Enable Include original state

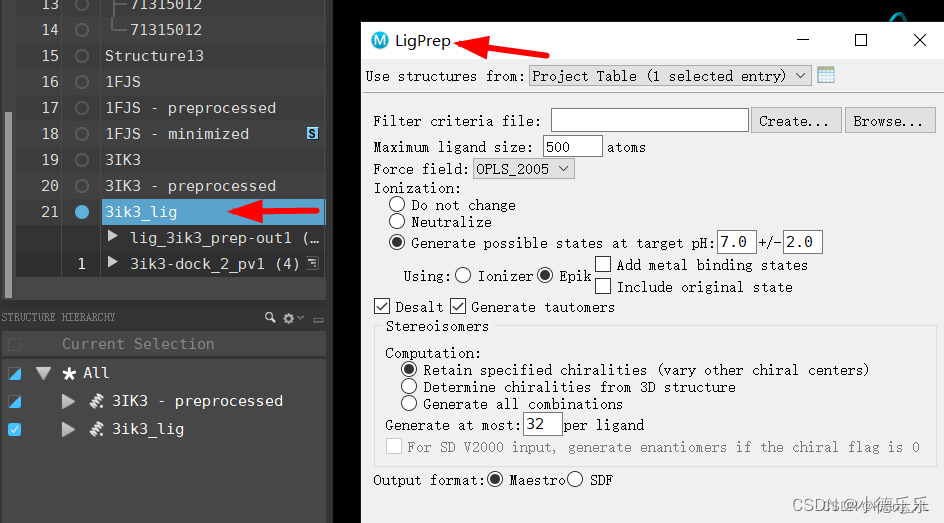click(x=603, y=285)
